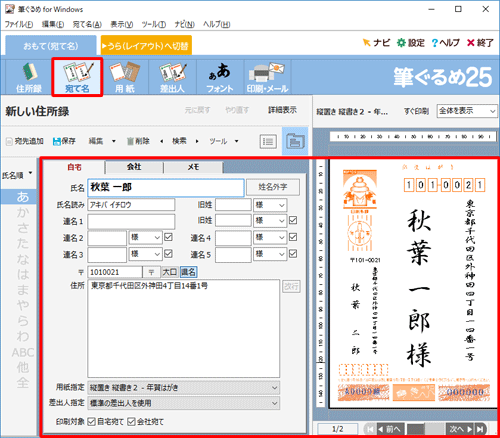Click the ナビ navigation icon
This screenshot has width=500, height=438.
(376, 43)
